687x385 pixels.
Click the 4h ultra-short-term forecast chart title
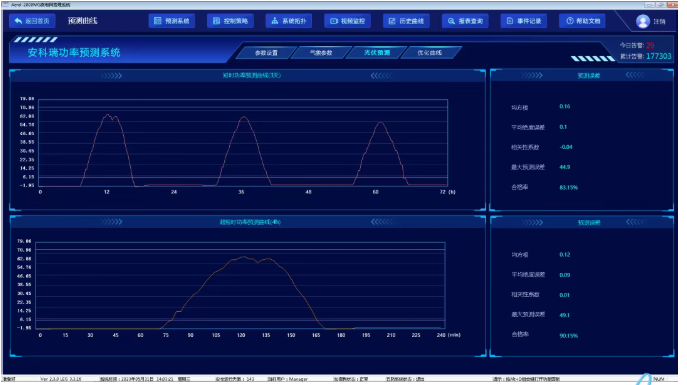[x=250, y=222]
